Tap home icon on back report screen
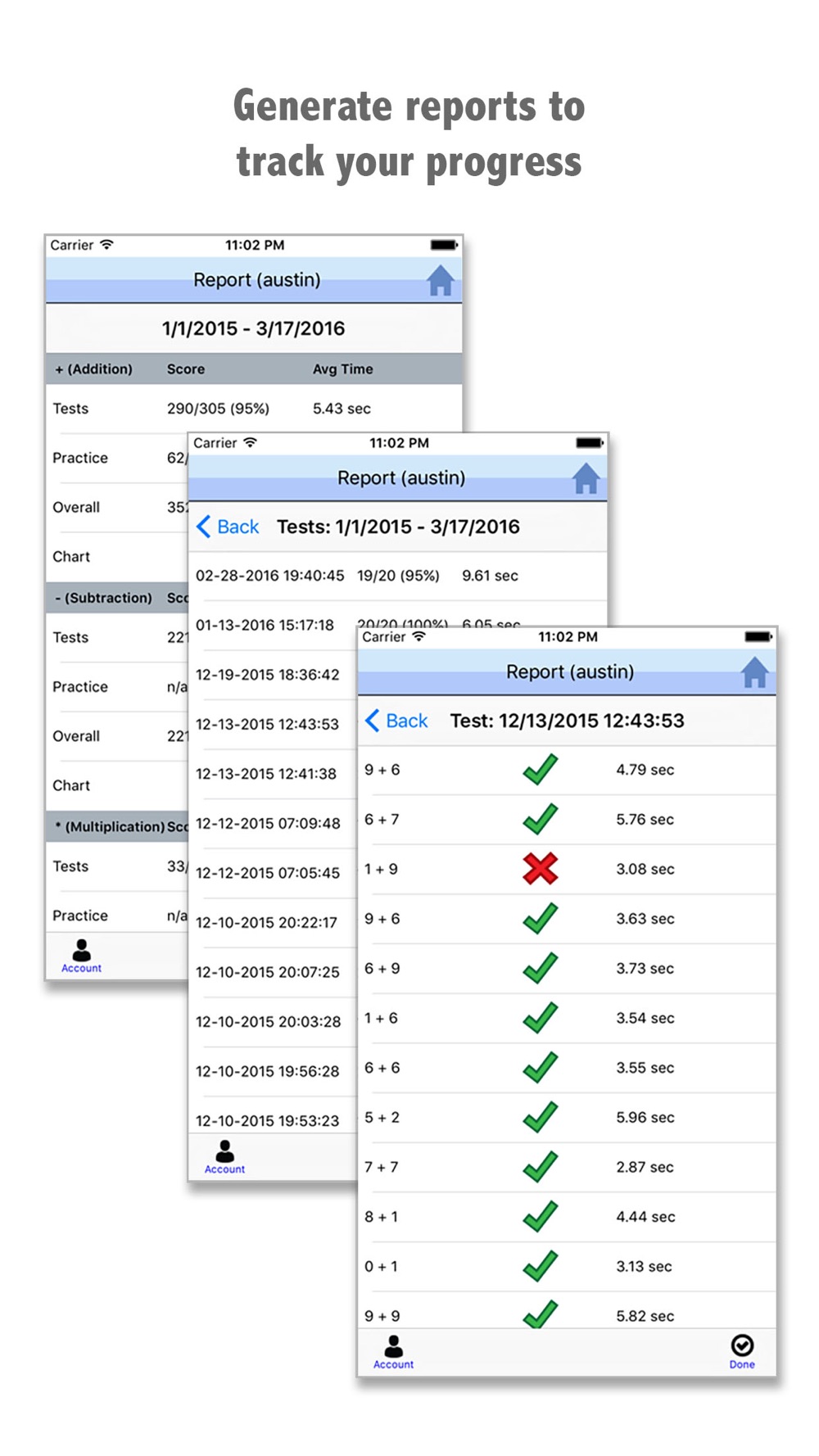 pos(440,280)
